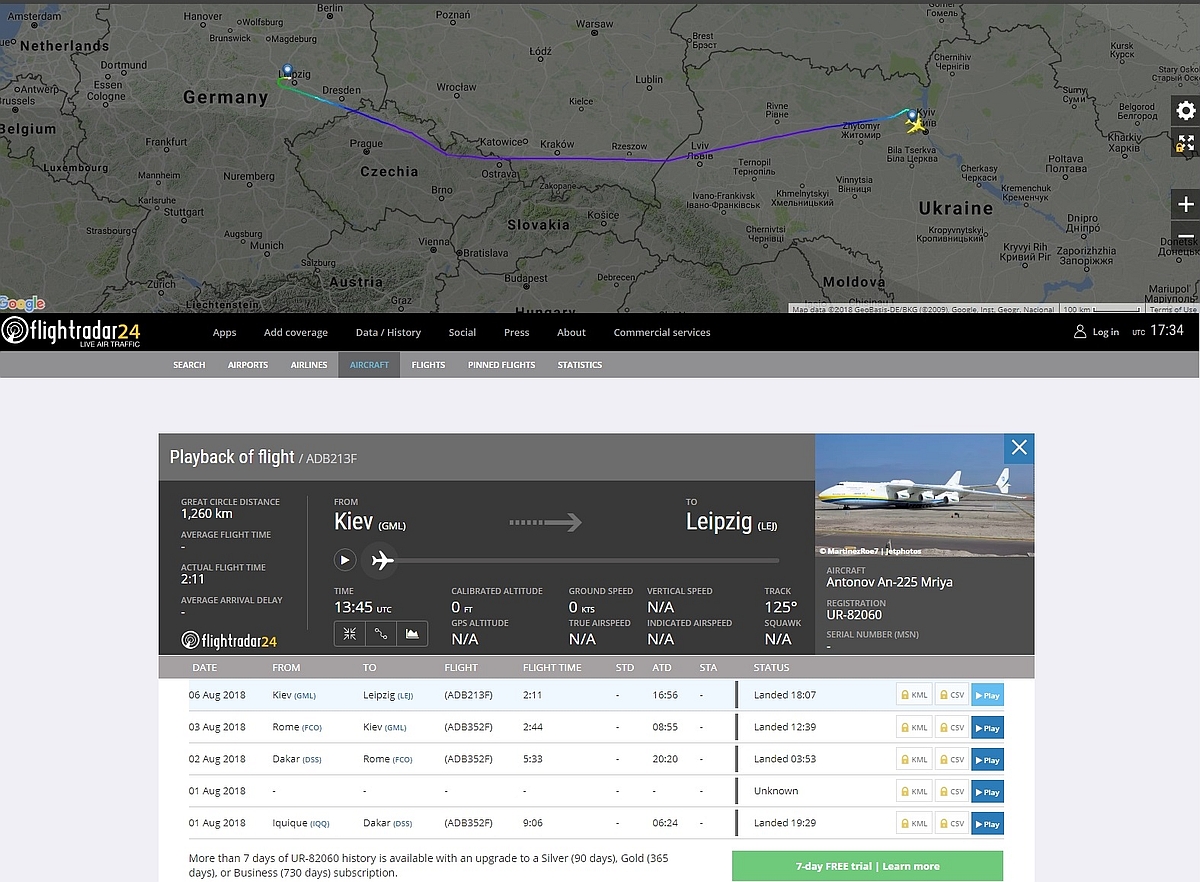Switch to the Search tab
This screenshot has width=1200, height=882.
[x=189, y=365]
